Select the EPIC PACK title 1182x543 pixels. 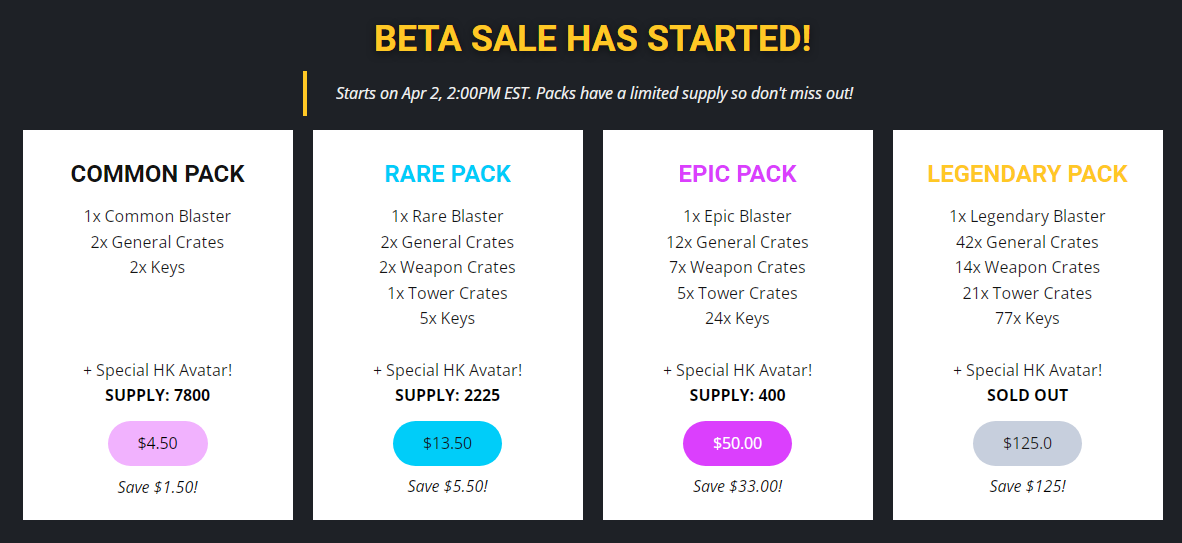click(737, 174)
